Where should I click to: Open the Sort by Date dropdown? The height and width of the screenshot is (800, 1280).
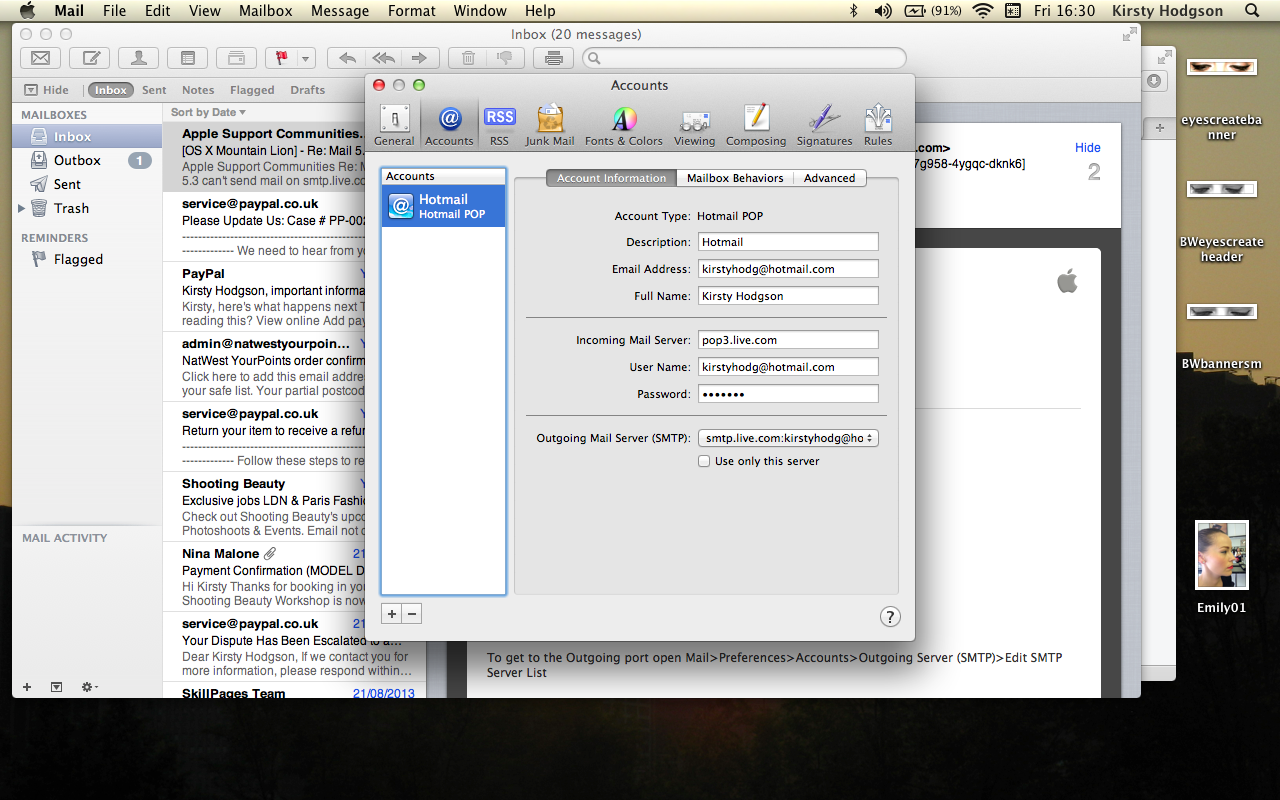tap(208, 112)
